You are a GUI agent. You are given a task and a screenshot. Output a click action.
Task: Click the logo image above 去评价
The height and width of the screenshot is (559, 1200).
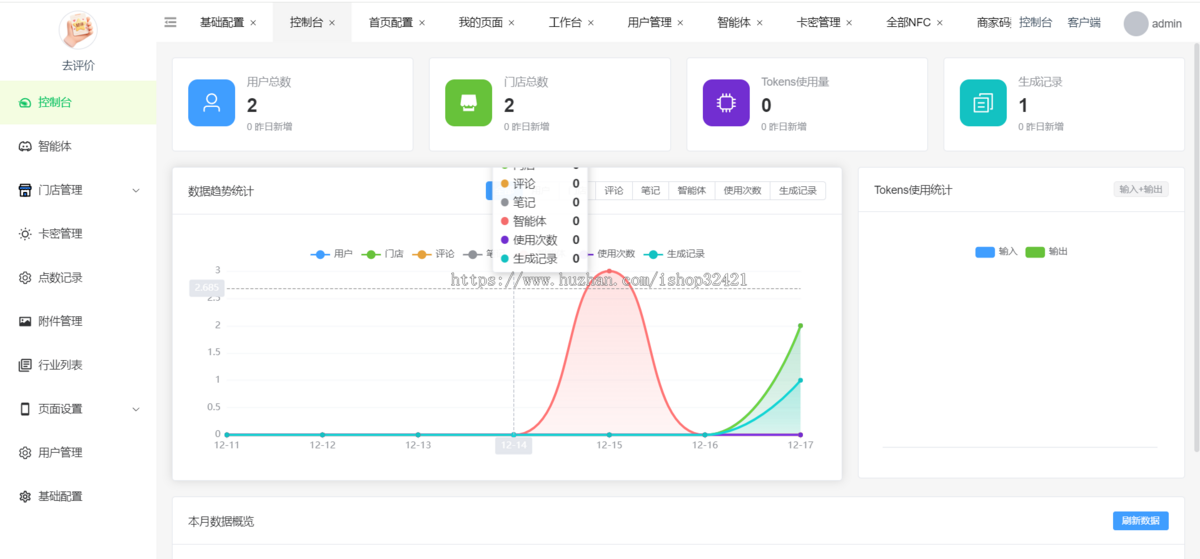point(78,31)
